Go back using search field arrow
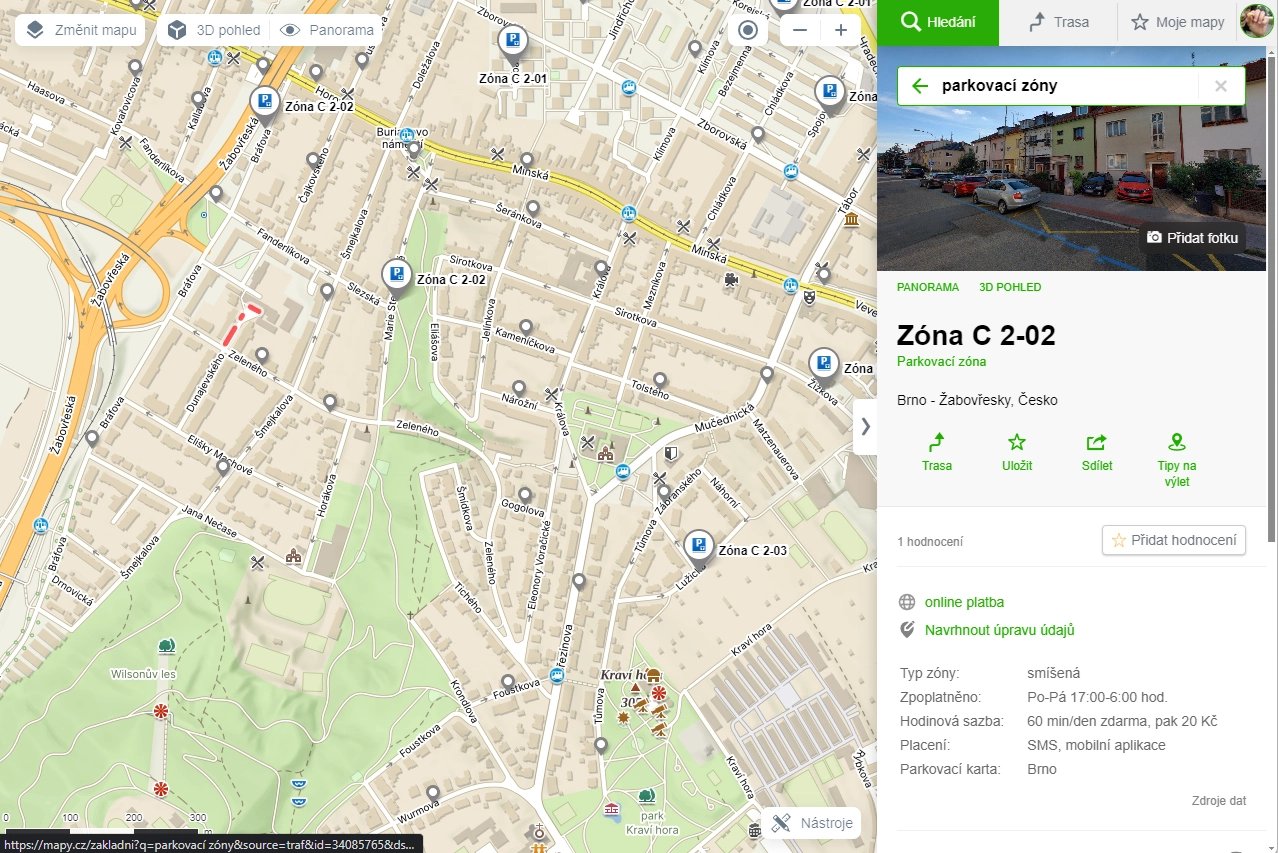The height and width of the screenshot is (853, 1278). pos(920,86)
